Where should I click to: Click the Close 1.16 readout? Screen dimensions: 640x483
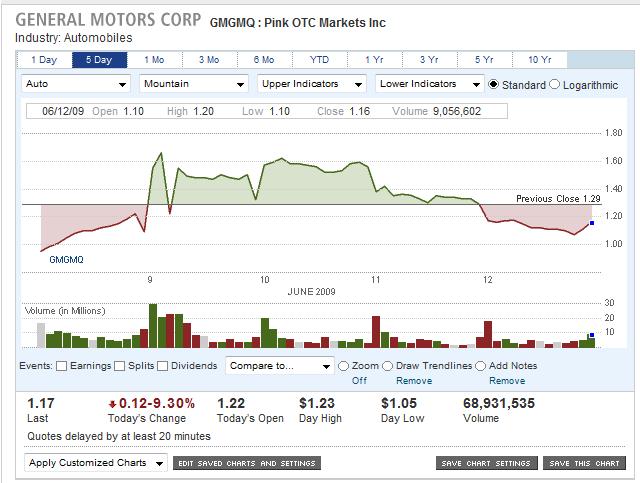(x=343, y=111)
